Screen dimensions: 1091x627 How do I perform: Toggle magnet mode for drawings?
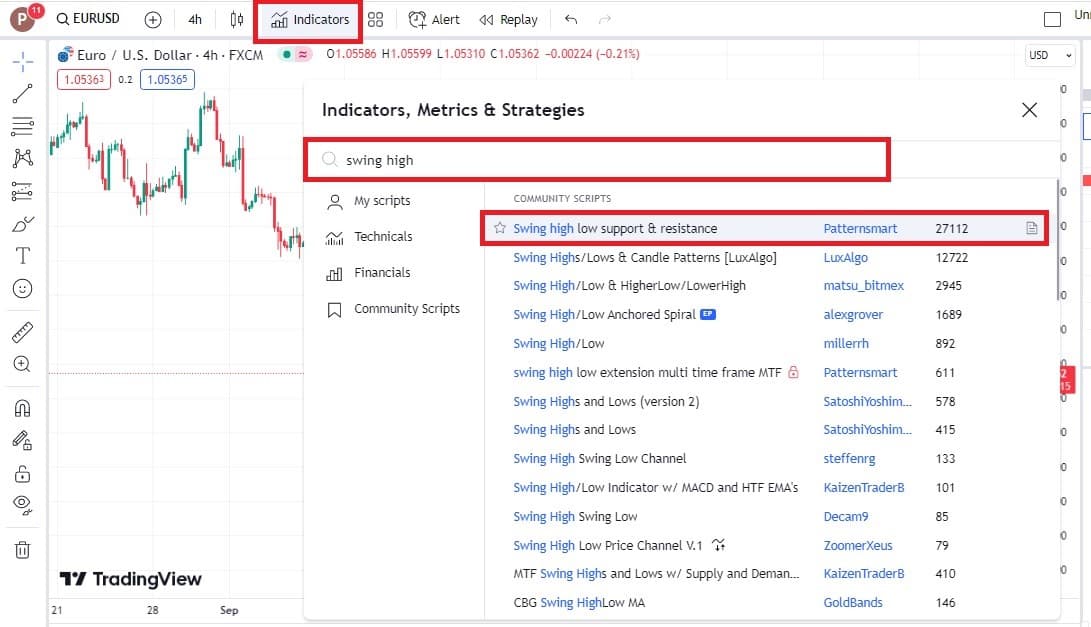[x=22, y=408]
